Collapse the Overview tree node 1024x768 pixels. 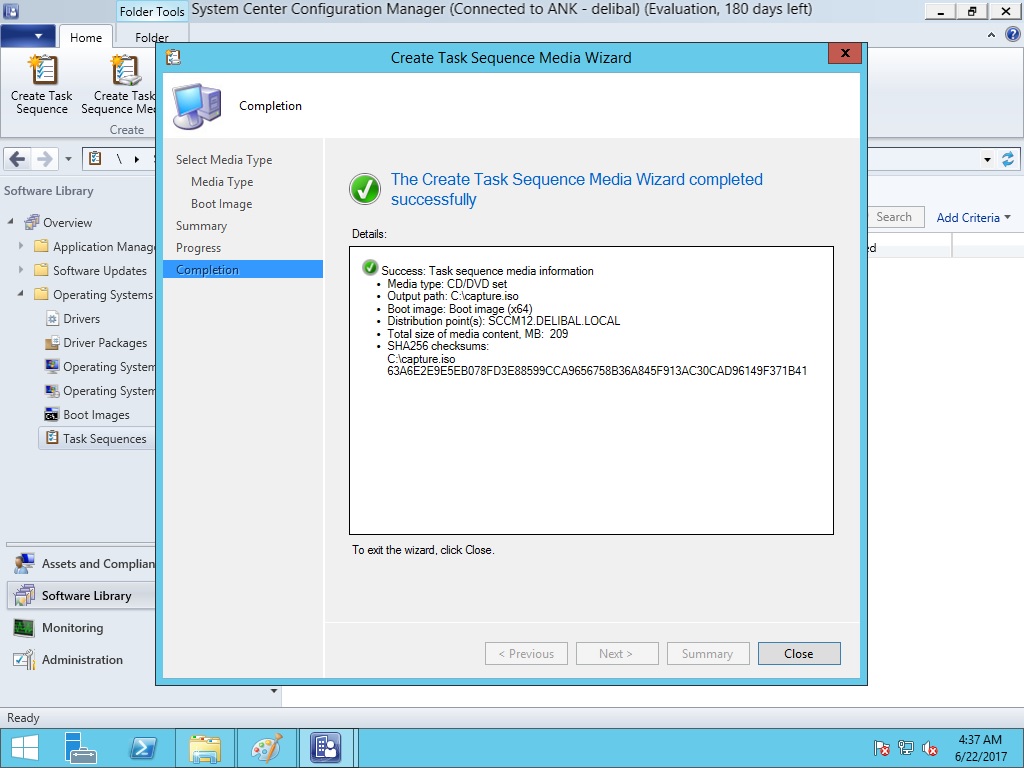tap(11, 222)
